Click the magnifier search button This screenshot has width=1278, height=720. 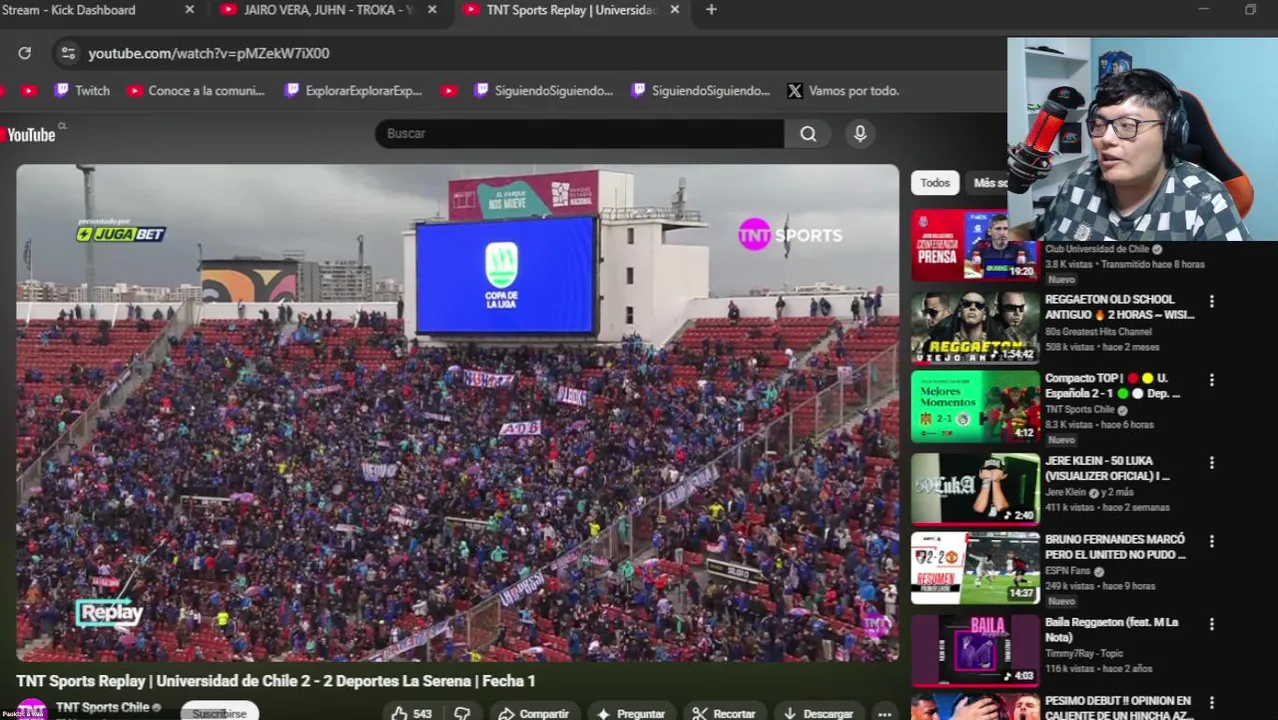(808, 133)
